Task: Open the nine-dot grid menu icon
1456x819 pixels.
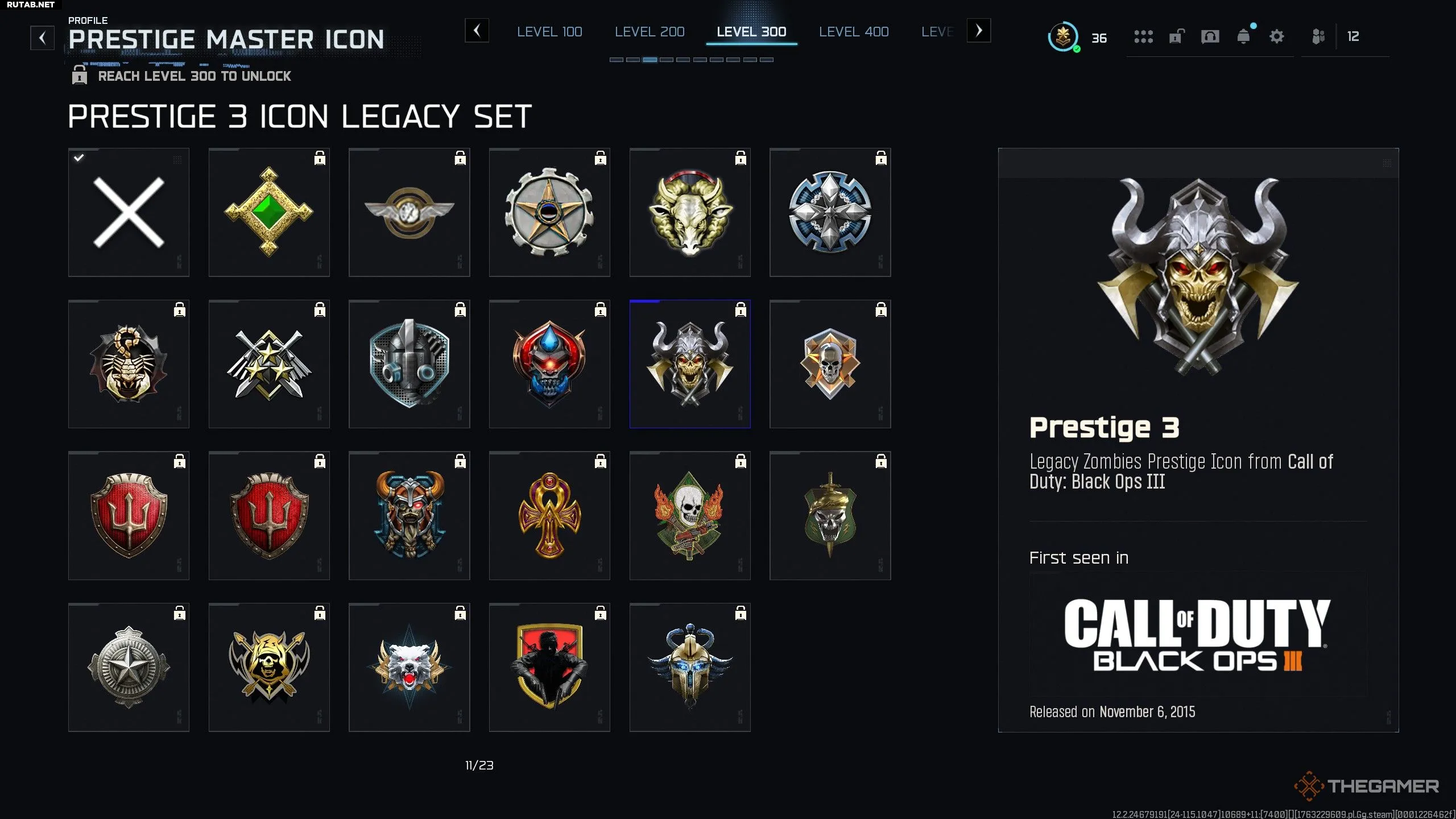Action: 1143,37
